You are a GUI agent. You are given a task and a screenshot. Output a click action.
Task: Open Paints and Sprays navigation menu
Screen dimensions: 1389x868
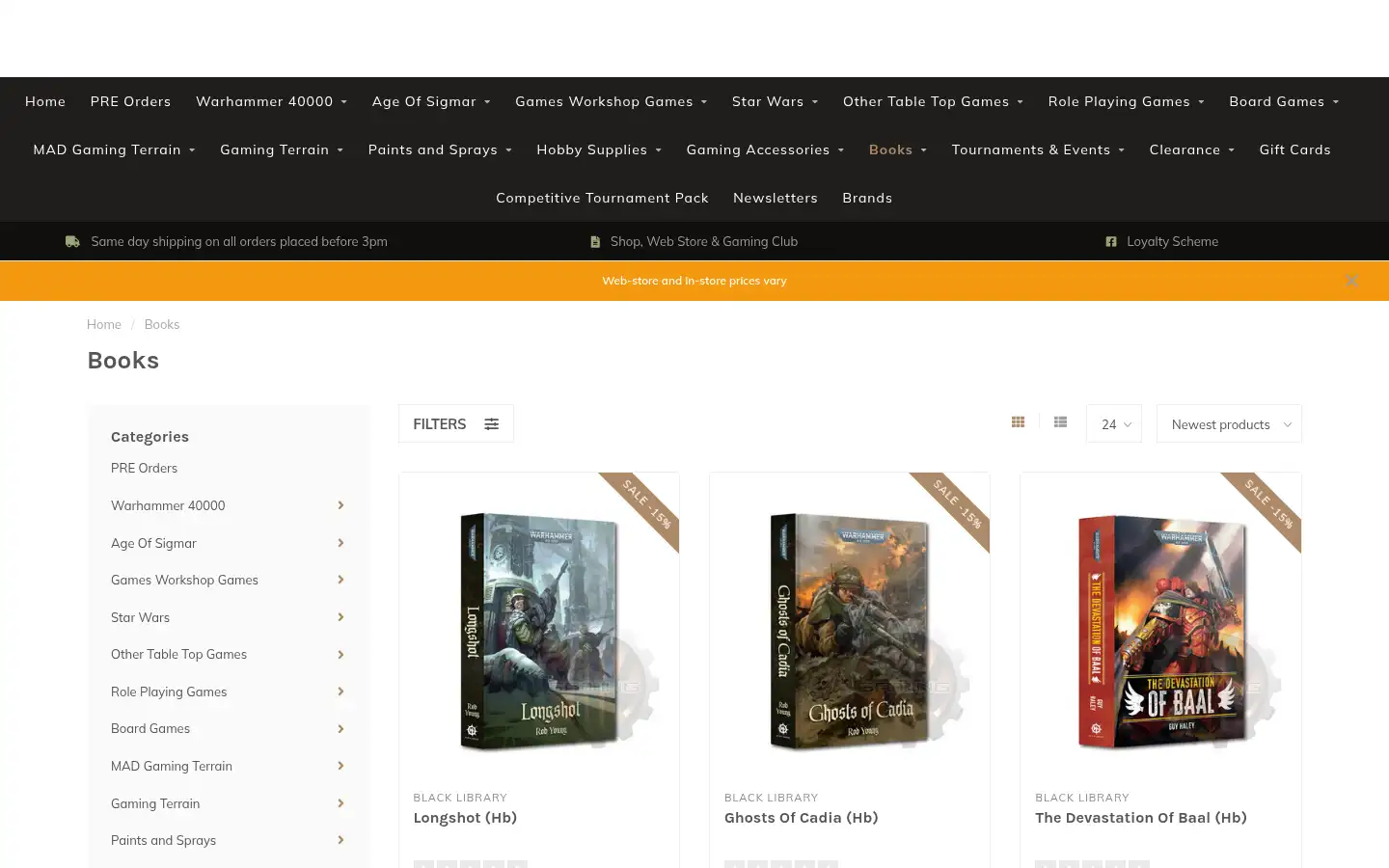[440, 149]
